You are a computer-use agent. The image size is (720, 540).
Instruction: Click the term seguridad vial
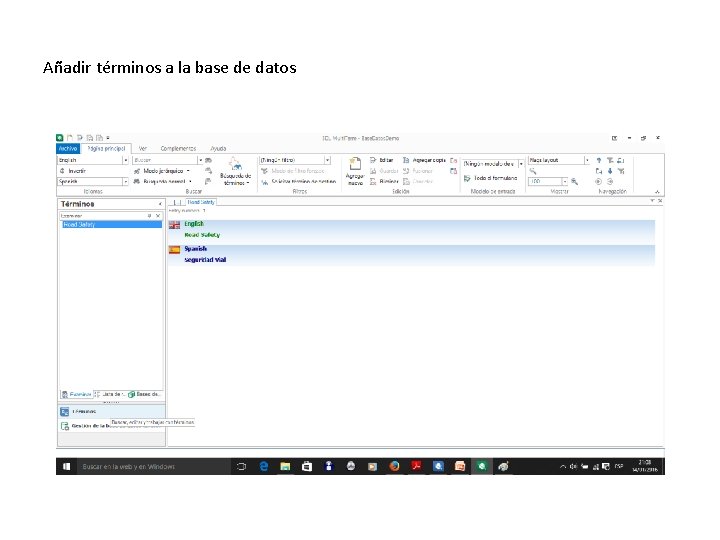[205, 259]
